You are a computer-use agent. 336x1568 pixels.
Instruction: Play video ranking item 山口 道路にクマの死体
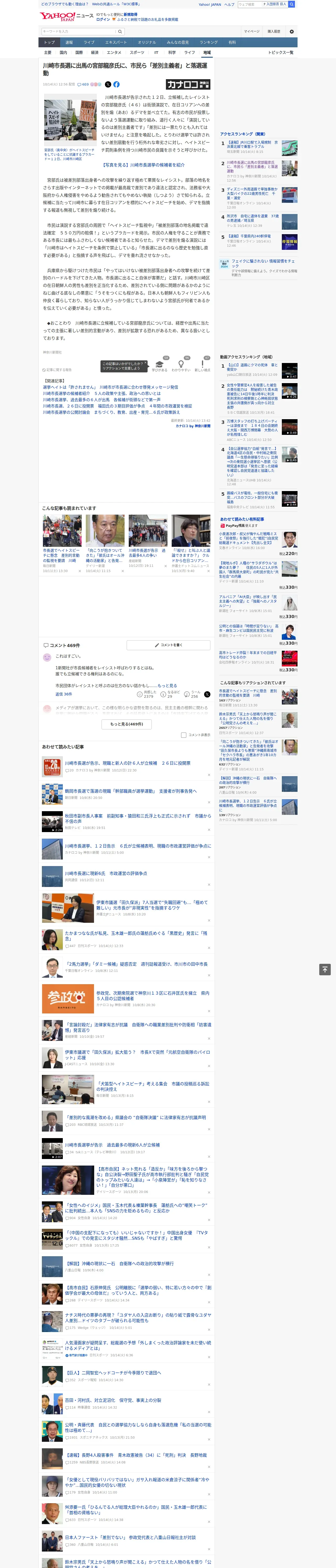tap(289, 371)
